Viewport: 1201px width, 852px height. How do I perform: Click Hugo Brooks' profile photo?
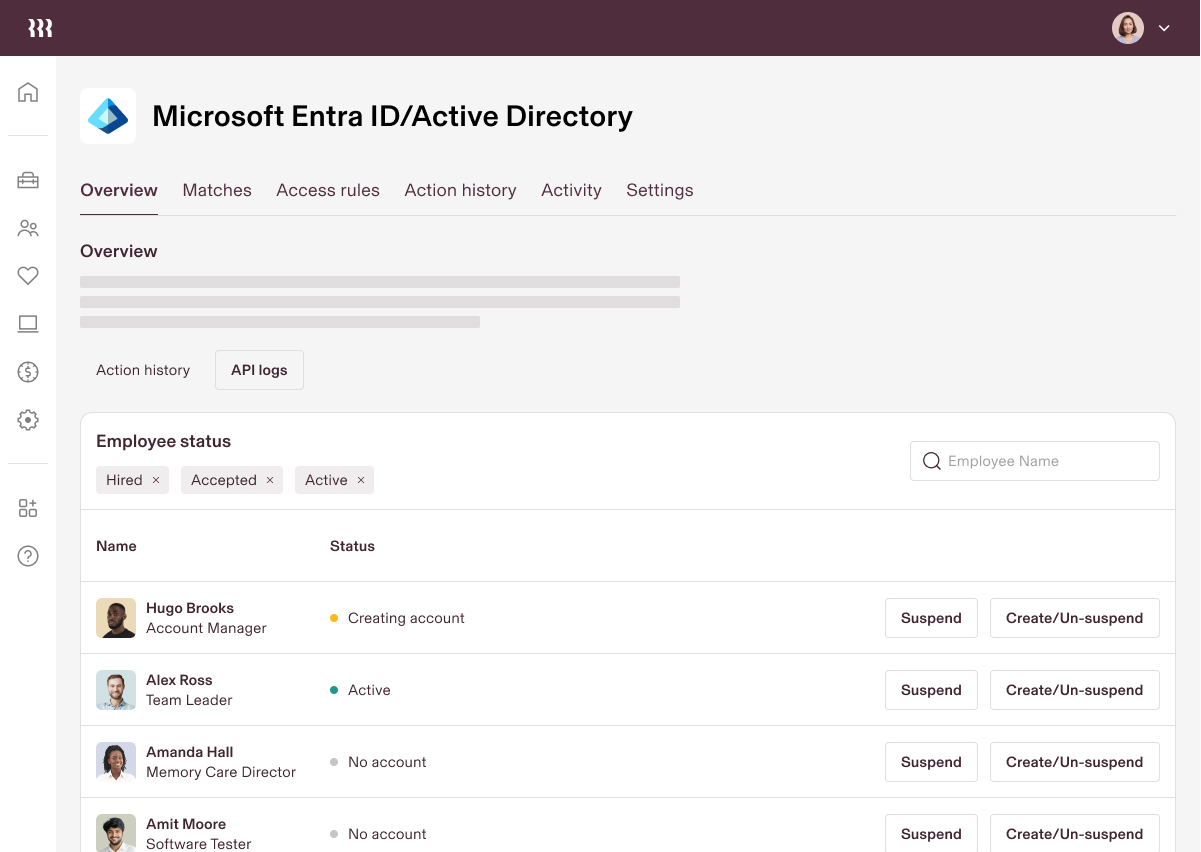click(x=116, y=618)
